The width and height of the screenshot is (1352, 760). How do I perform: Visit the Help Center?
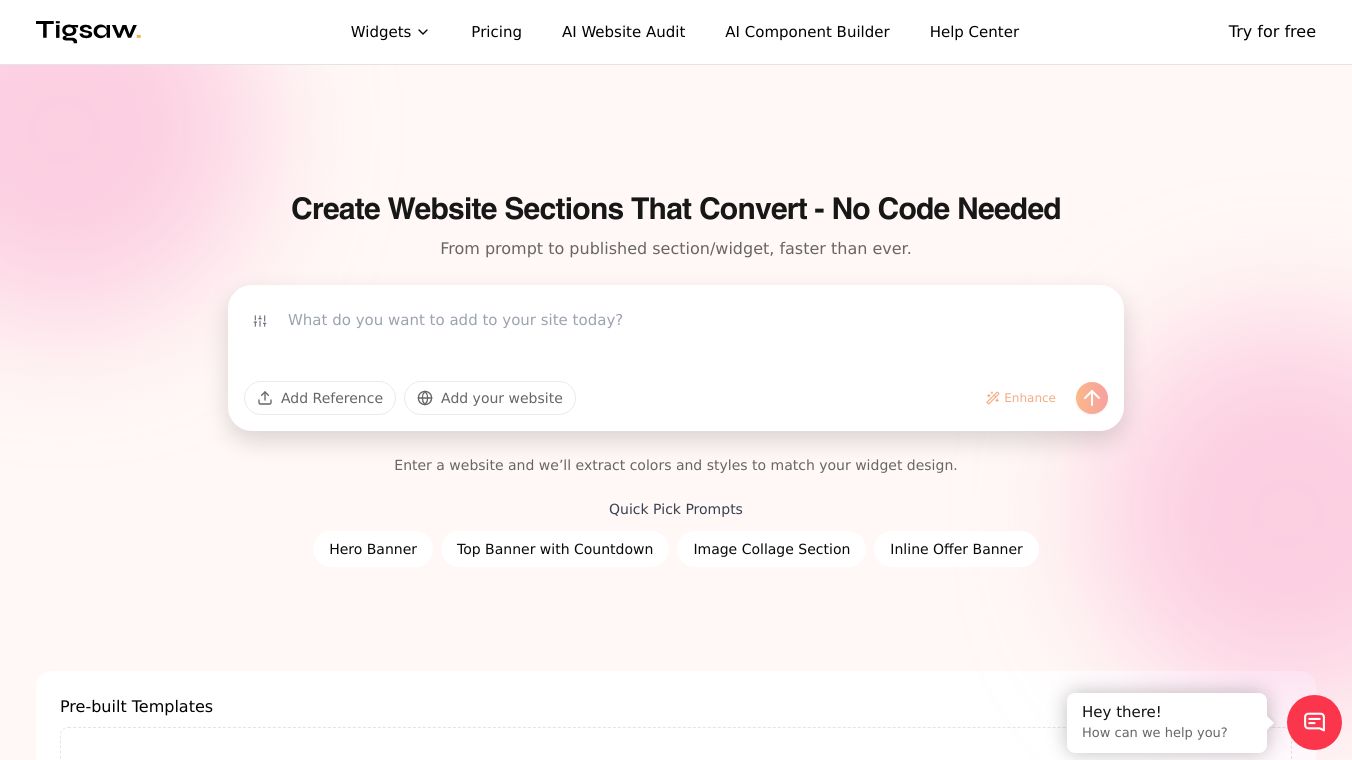point(974,32)
